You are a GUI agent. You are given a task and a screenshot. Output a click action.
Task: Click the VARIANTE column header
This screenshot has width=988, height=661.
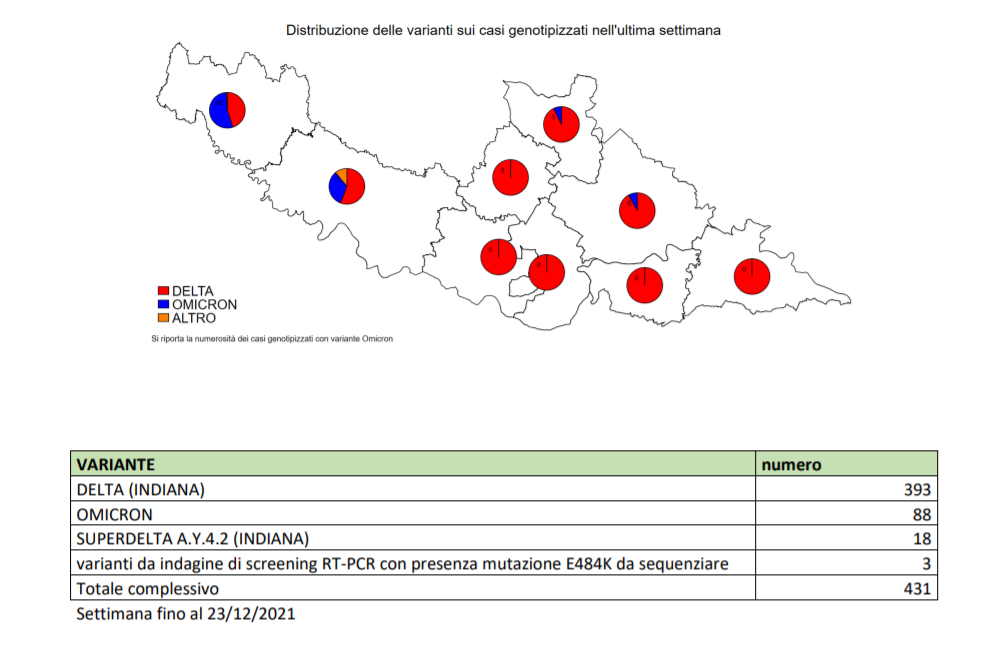click(115, 464)
